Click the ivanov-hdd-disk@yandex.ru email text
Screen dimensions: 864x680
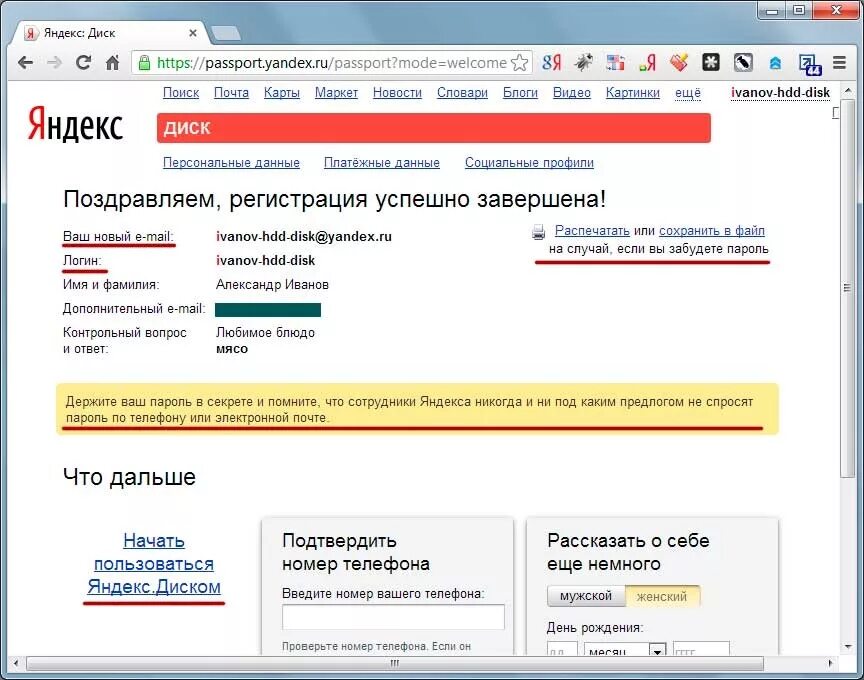[x=304, y=236]
